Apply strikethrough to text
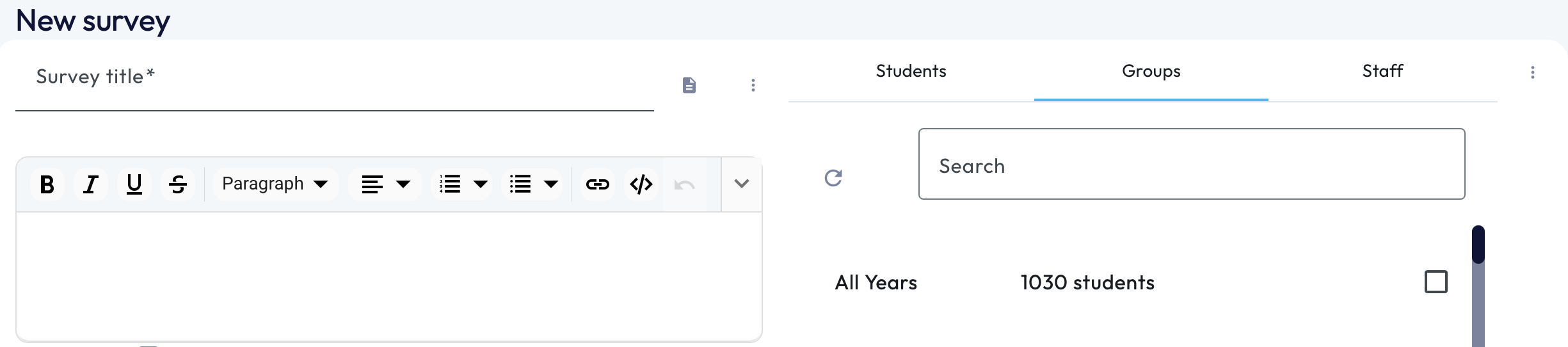Image resolution: width=1568 pixels, height=347 pixels. (x=178, y=184)
